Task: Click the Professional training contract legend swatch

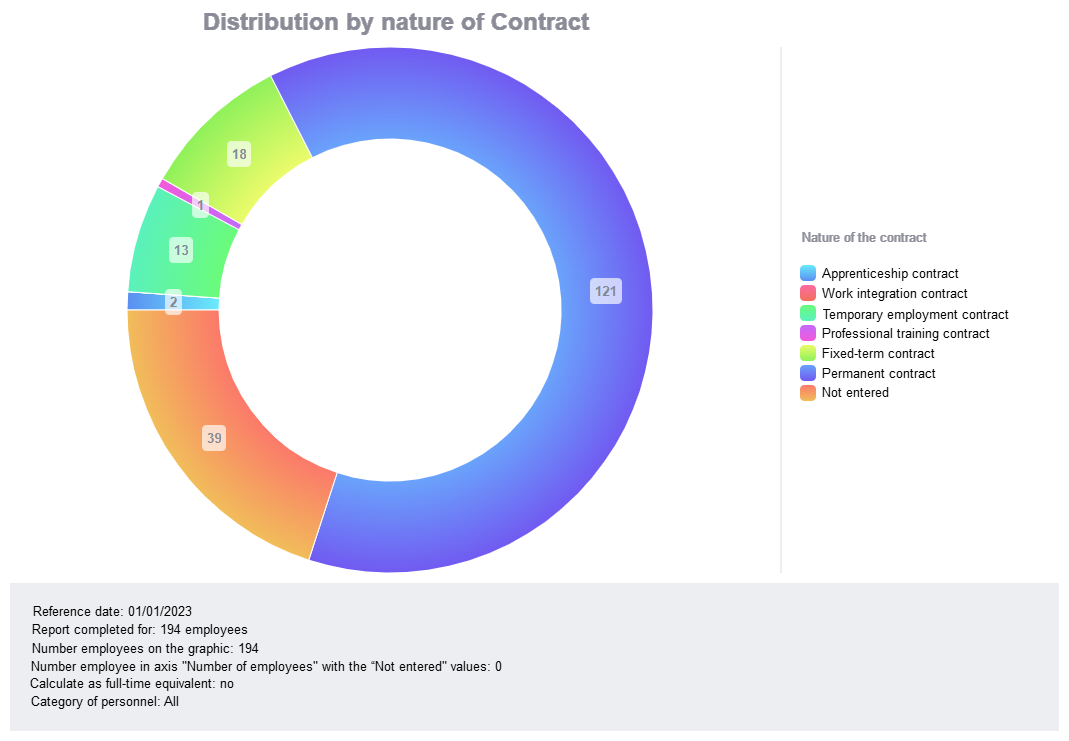Action: [808, 333]
